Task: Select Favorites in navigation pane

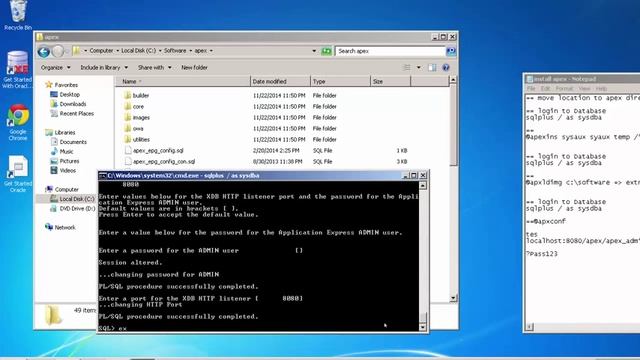Action: 66,85
